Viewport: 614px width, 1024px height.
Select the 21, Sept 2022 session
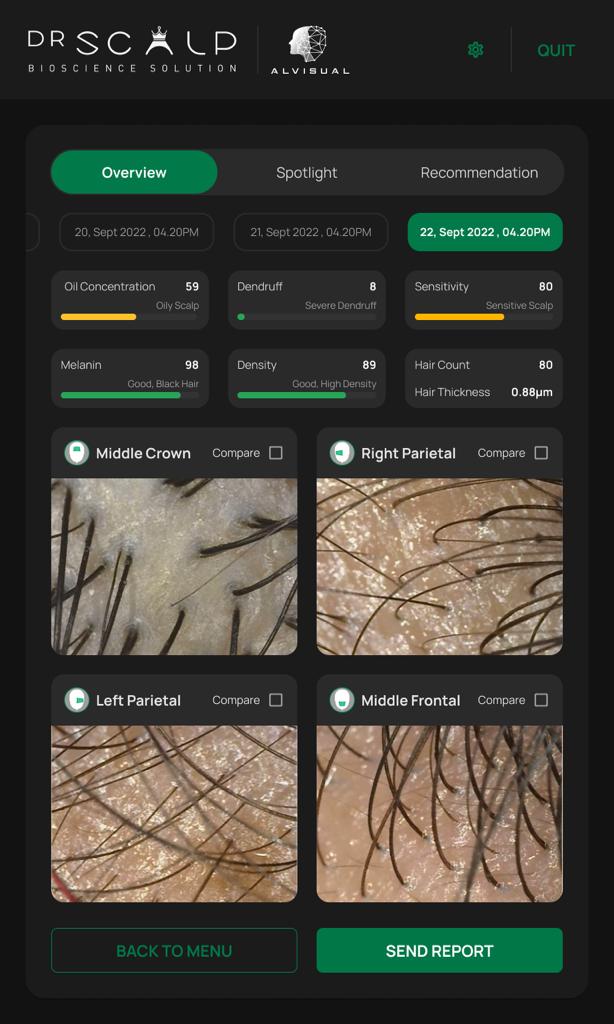tap(311, 232)
